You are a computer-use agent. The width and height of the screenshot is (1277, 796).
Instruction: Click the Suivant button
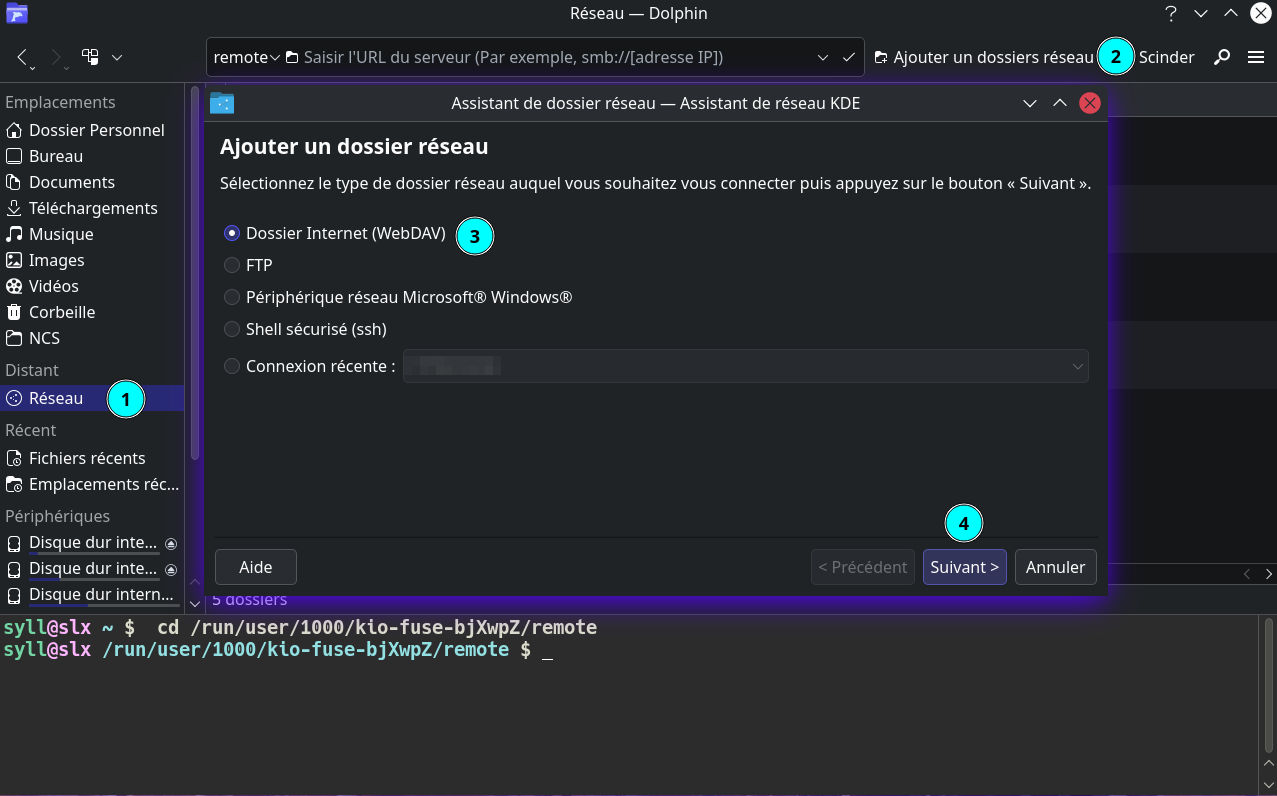(x=964, y=567)
